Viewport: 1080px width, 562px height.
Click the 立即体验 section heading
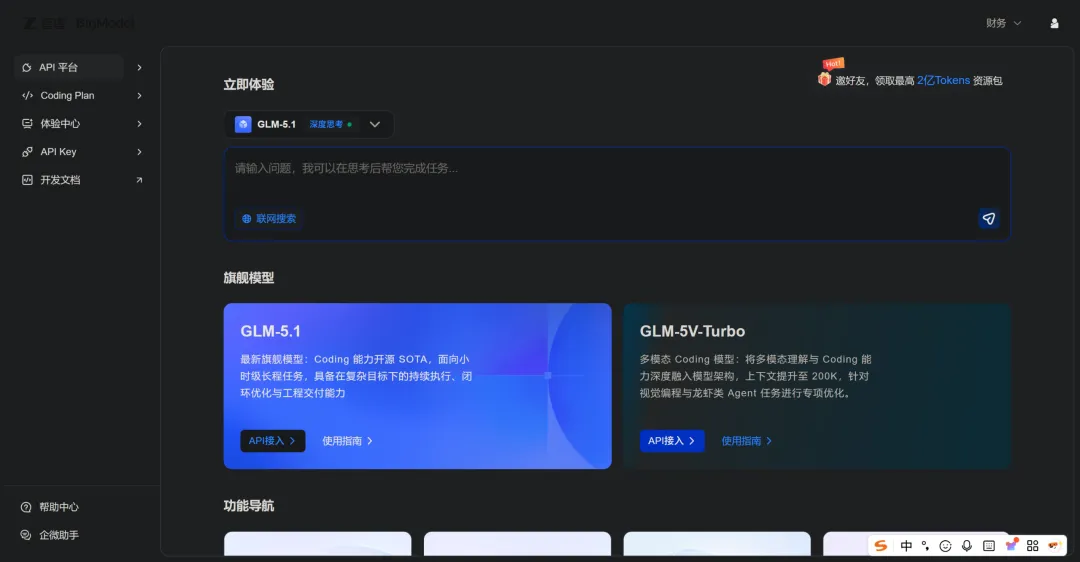pos(249,85)
